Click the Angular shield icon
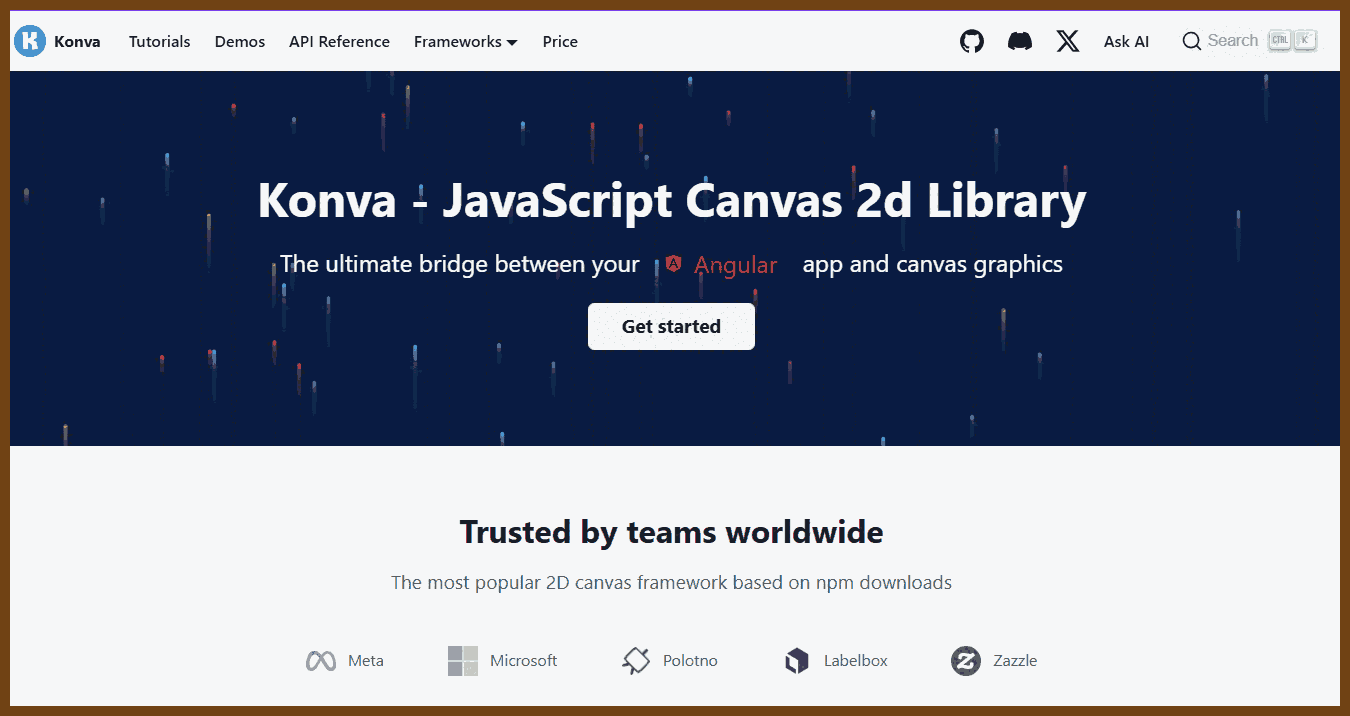 point(675,265)
